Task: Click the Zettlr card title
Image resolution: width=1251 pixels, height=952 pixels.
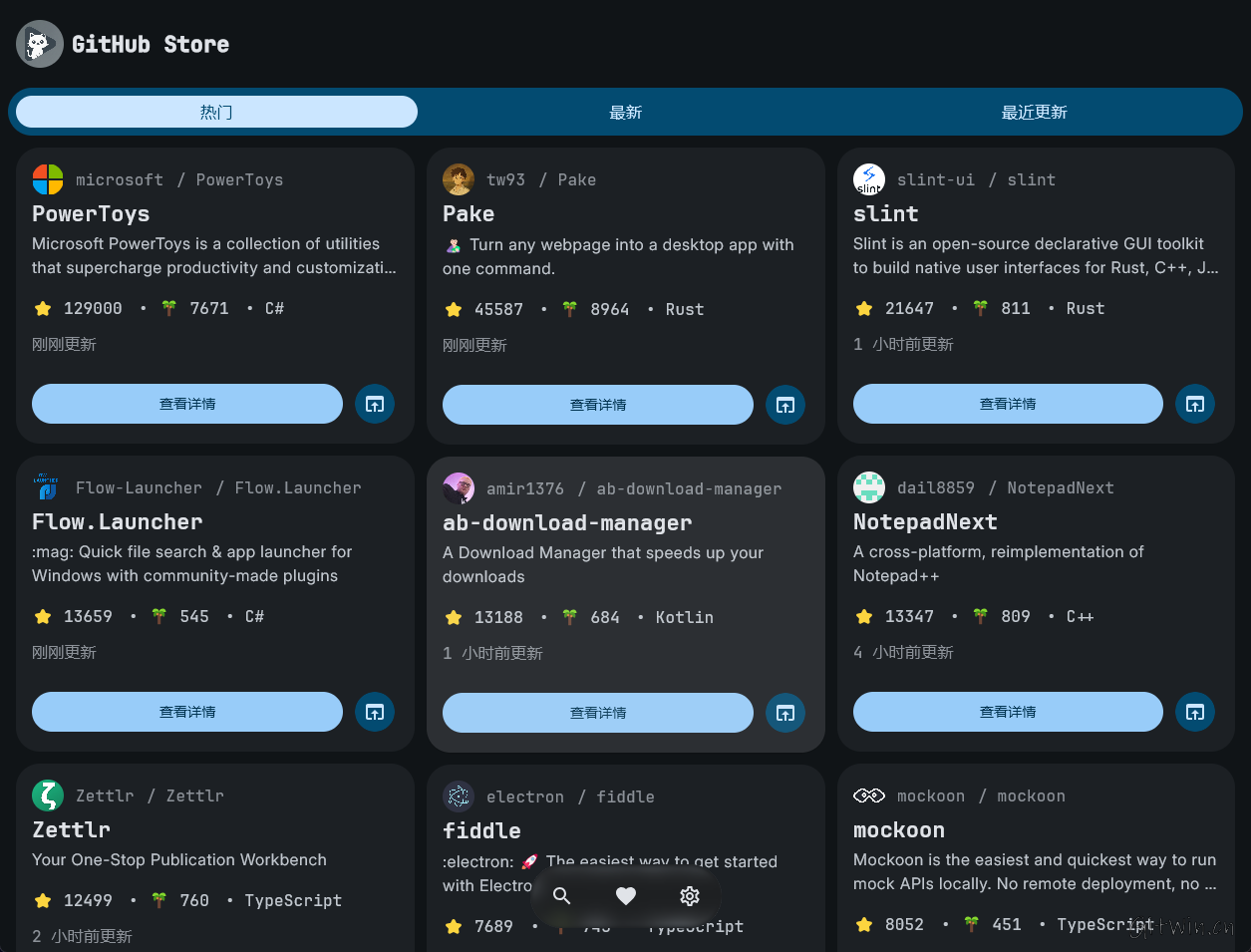Action: click(71, 829)
